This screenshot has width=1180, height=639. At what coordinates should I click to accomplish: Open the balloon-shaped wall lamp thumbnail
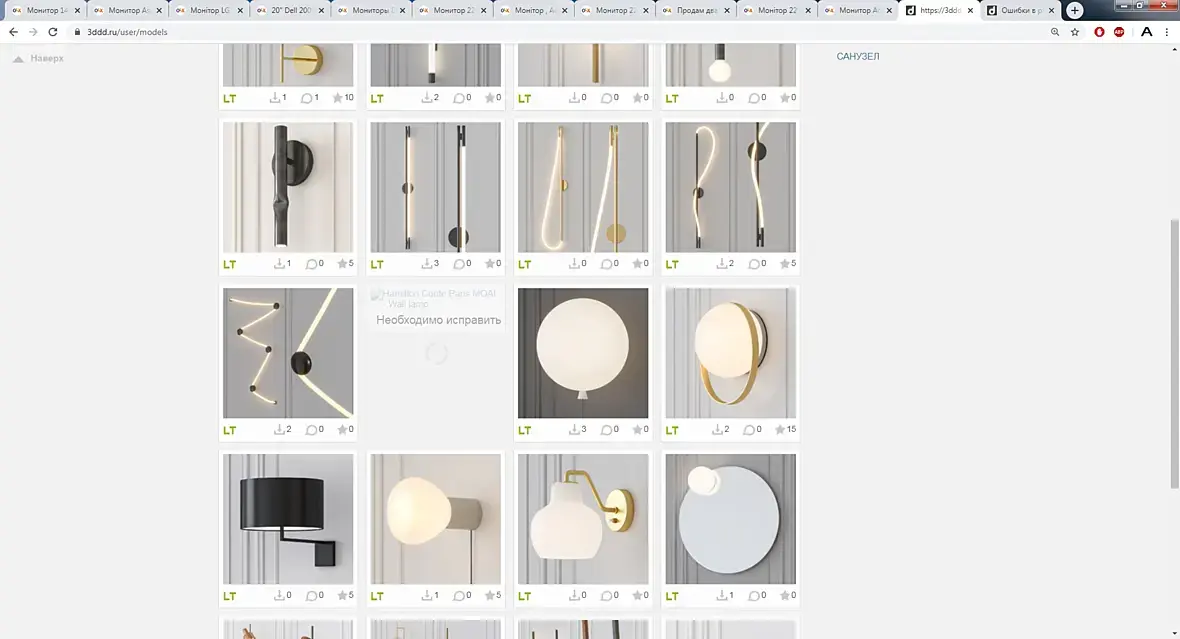tap(582, 353)
